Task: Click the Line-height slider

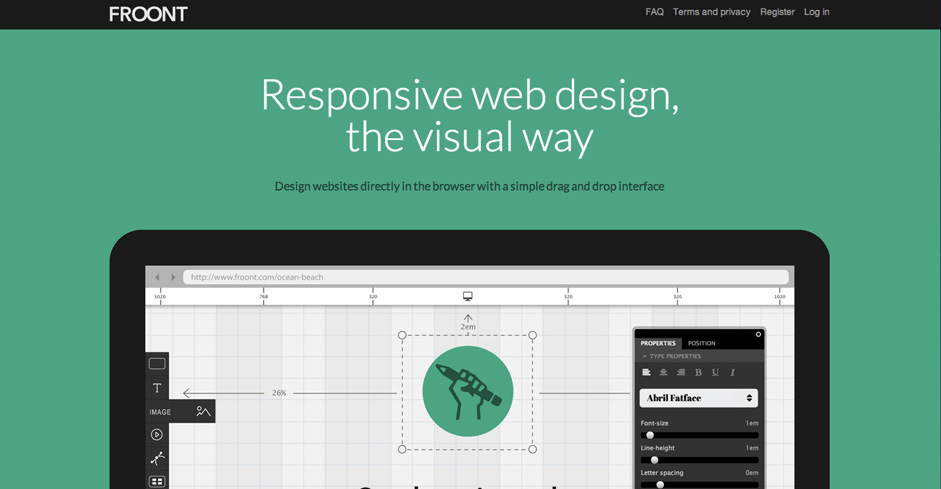Action: click(699, 460)
